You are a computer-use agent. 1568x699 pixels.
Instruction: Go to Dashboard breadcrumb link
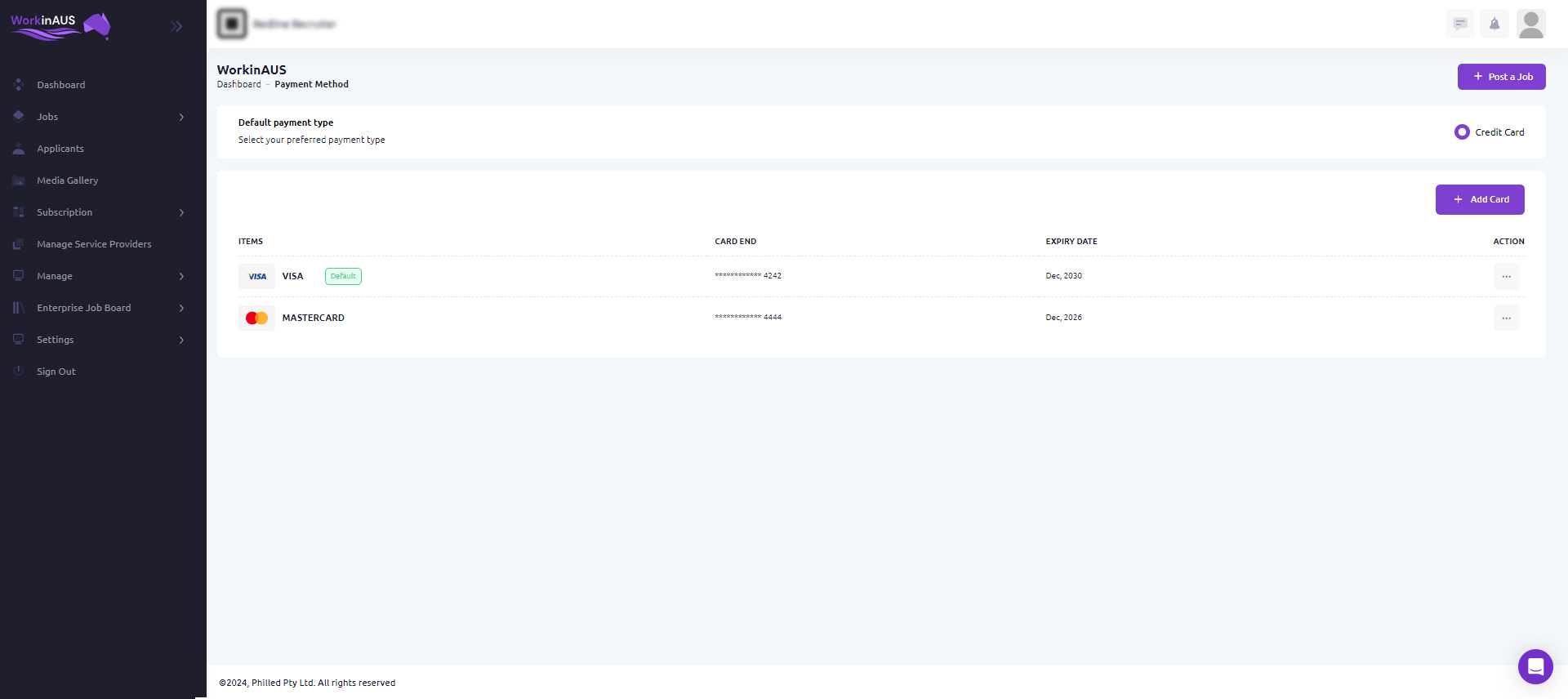point(239,84)
